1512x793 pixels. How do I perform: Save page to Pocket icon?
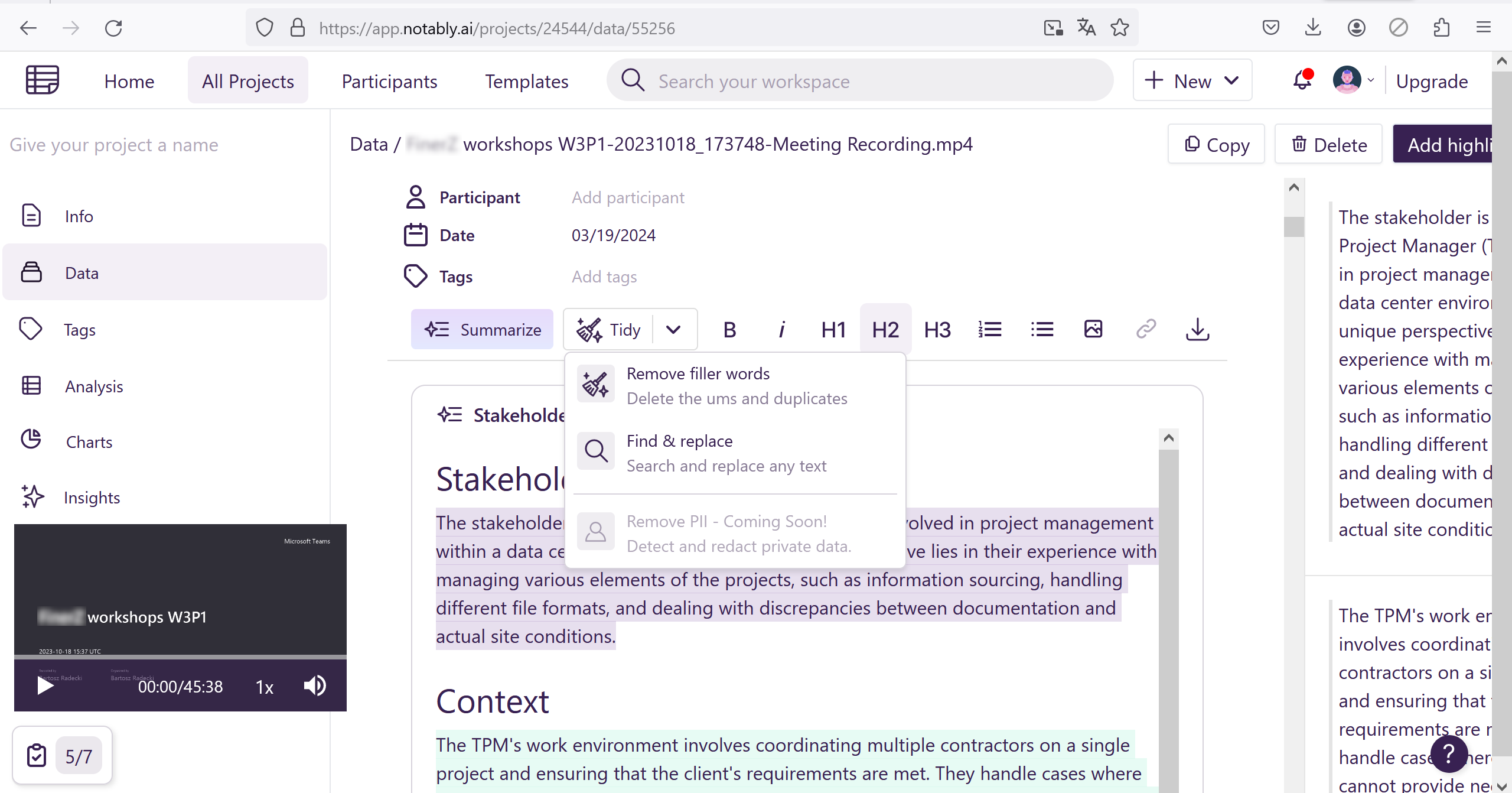[x=1271, y=28]
